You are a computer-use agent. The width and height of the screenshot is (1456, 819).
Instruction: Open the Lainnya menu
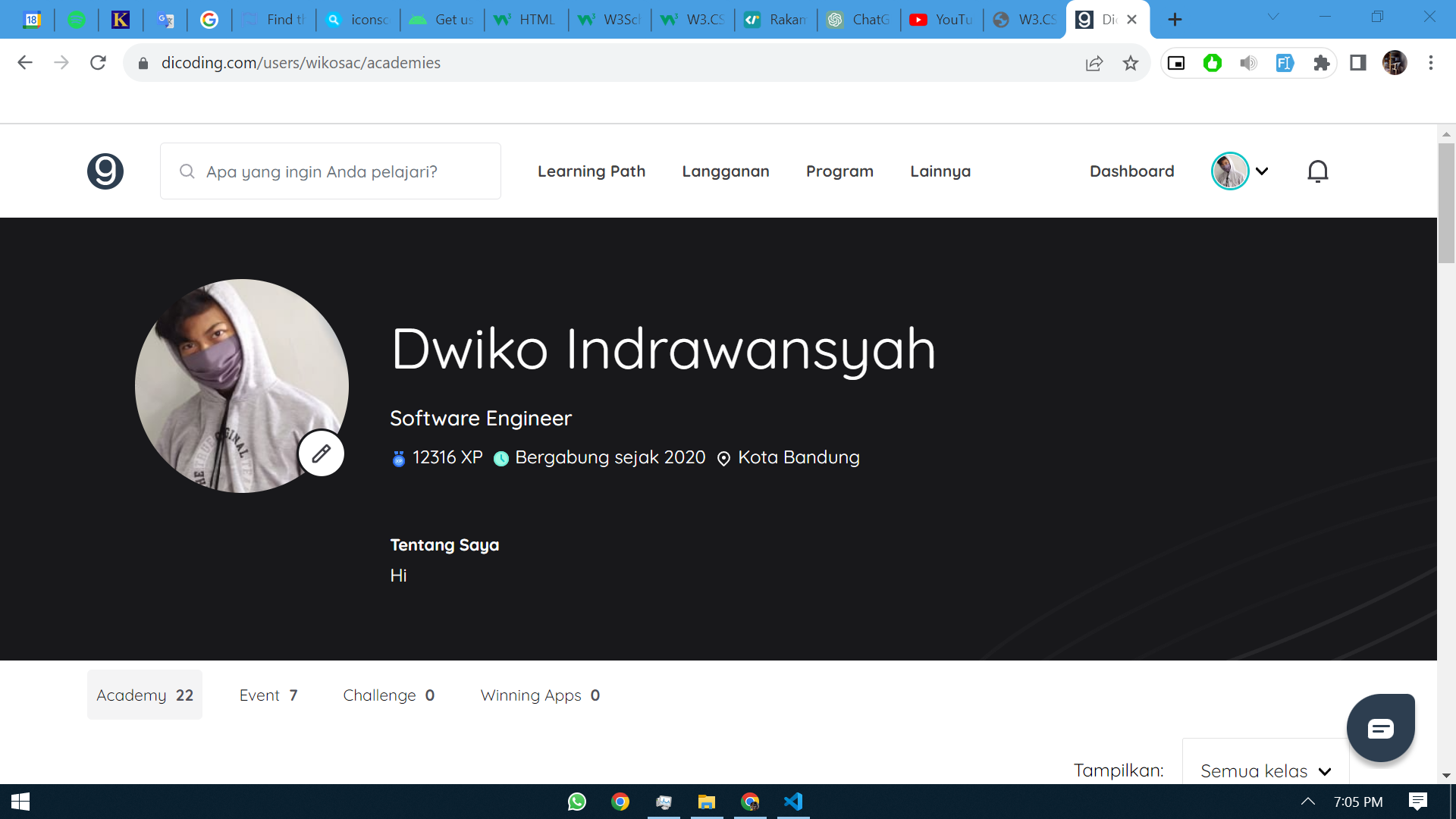click(x=940, y=171)
